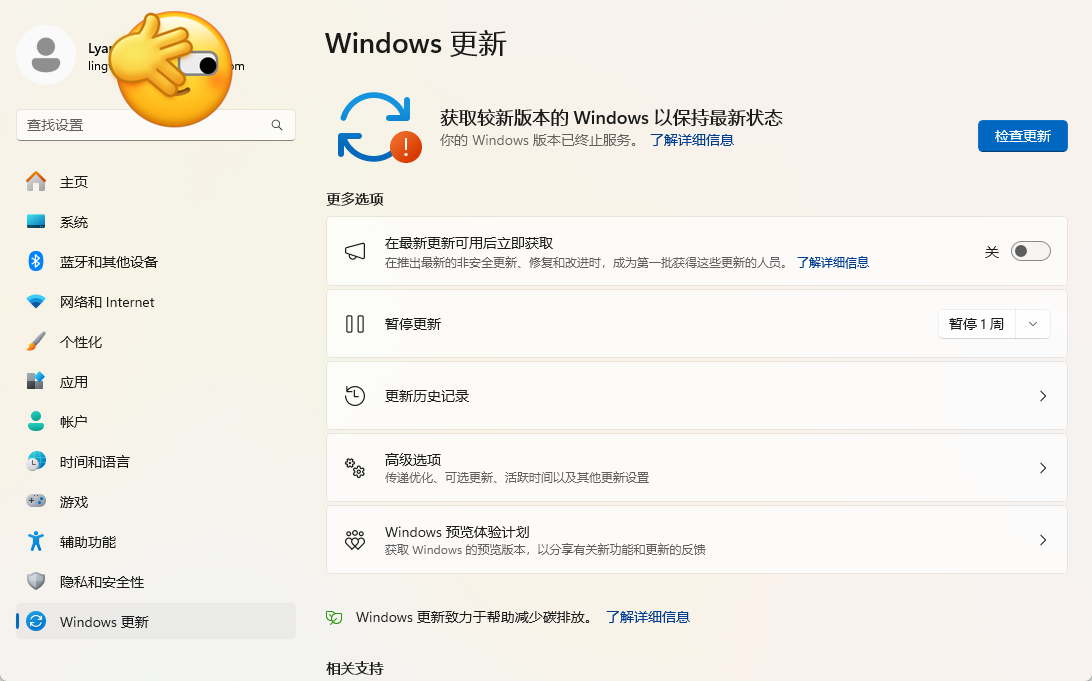
Task: Click the 暂停 1 周 button
Action: [x=976, y=324]
